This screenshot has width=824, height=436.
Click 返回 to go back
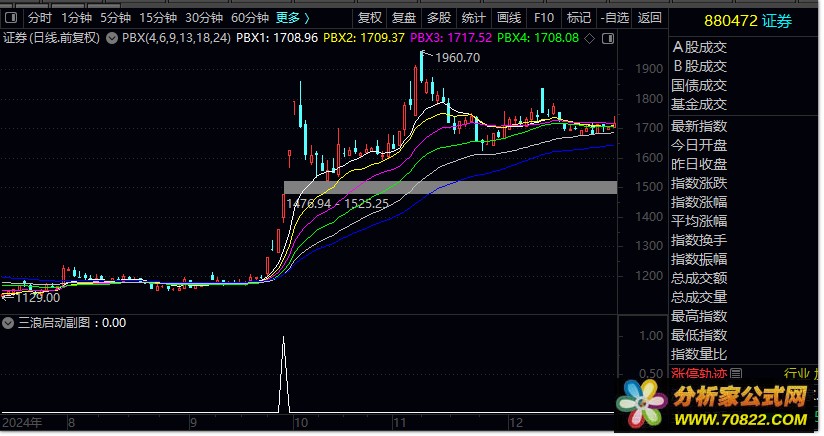tap(650, 18)
